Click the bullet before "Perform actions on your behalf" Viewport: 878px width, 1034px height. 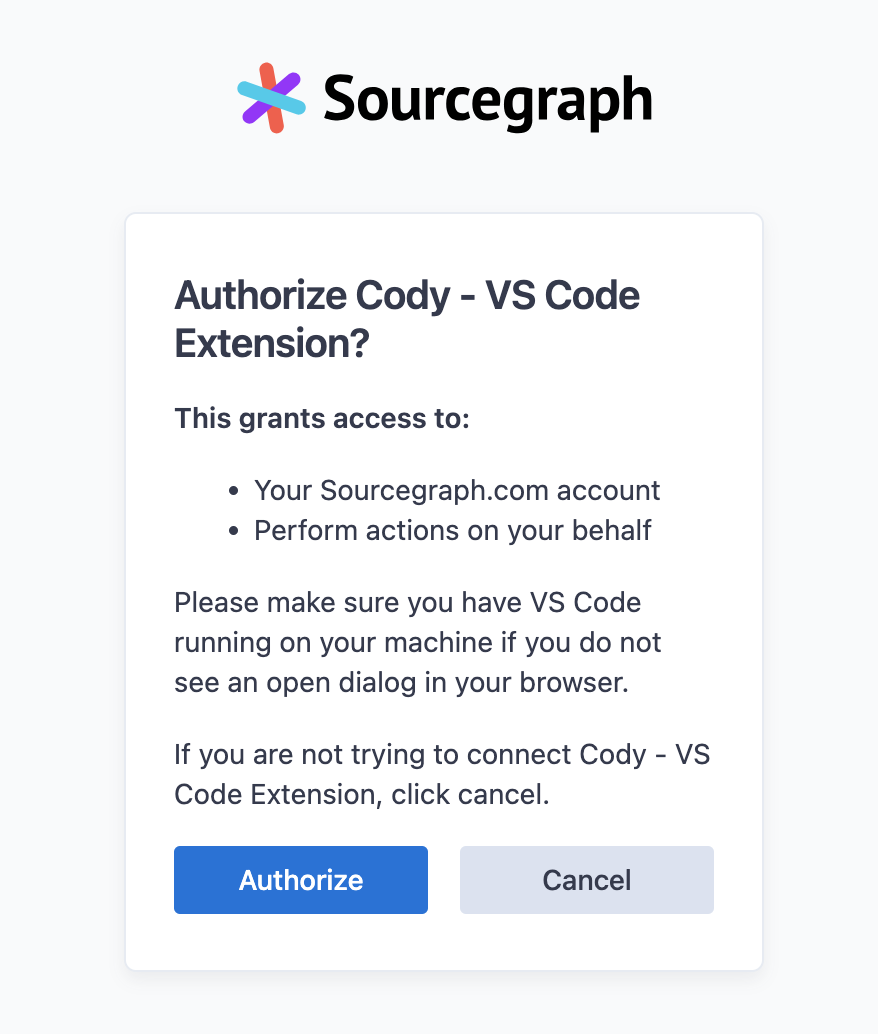(234, 531)
